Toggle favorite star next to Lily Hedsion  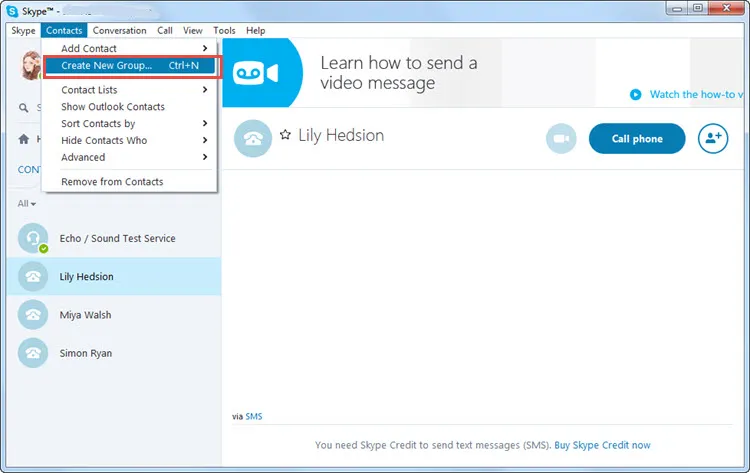pos(286,135)
